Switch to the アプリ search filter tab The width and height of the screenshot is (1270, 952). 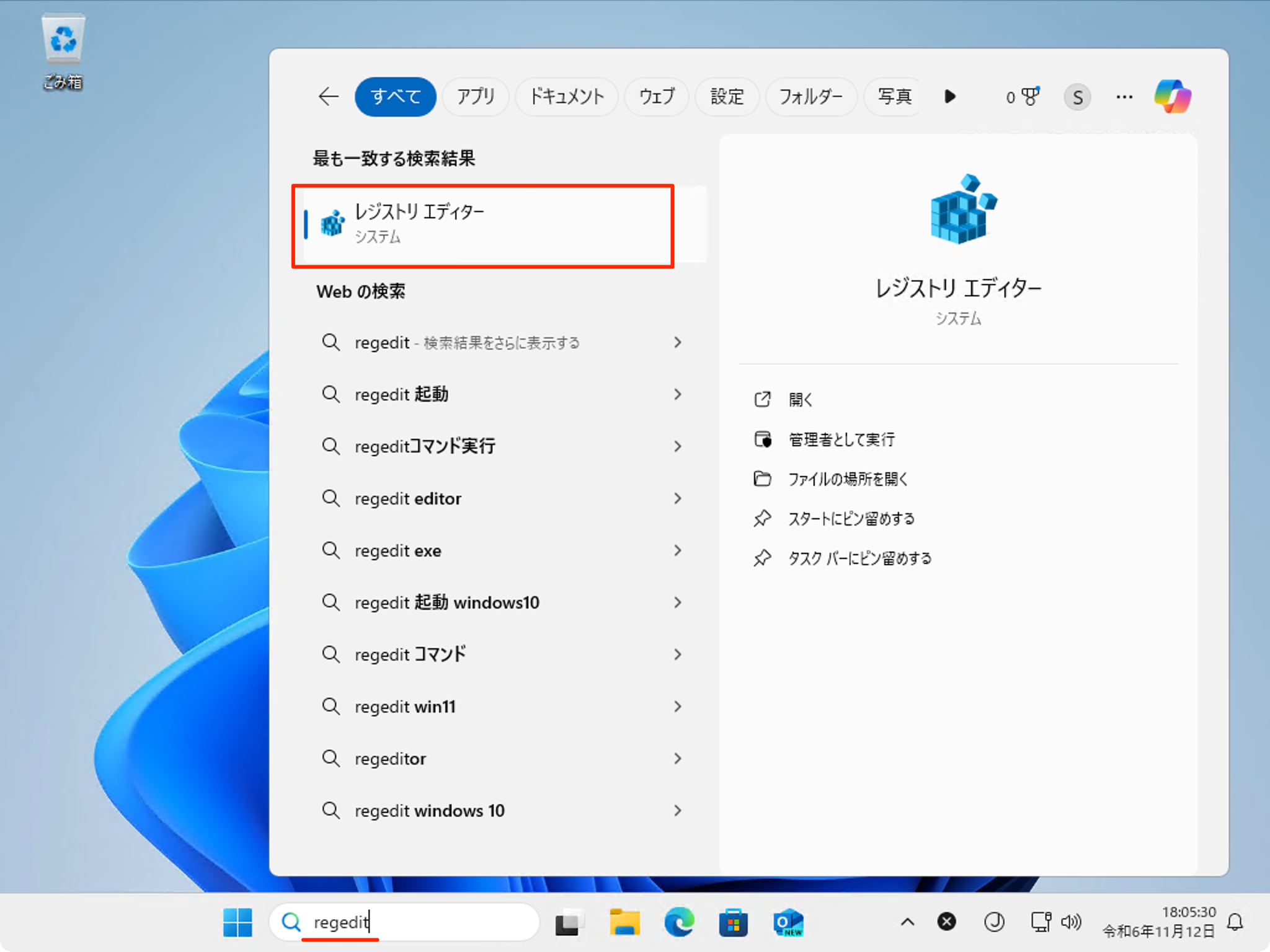476,97
